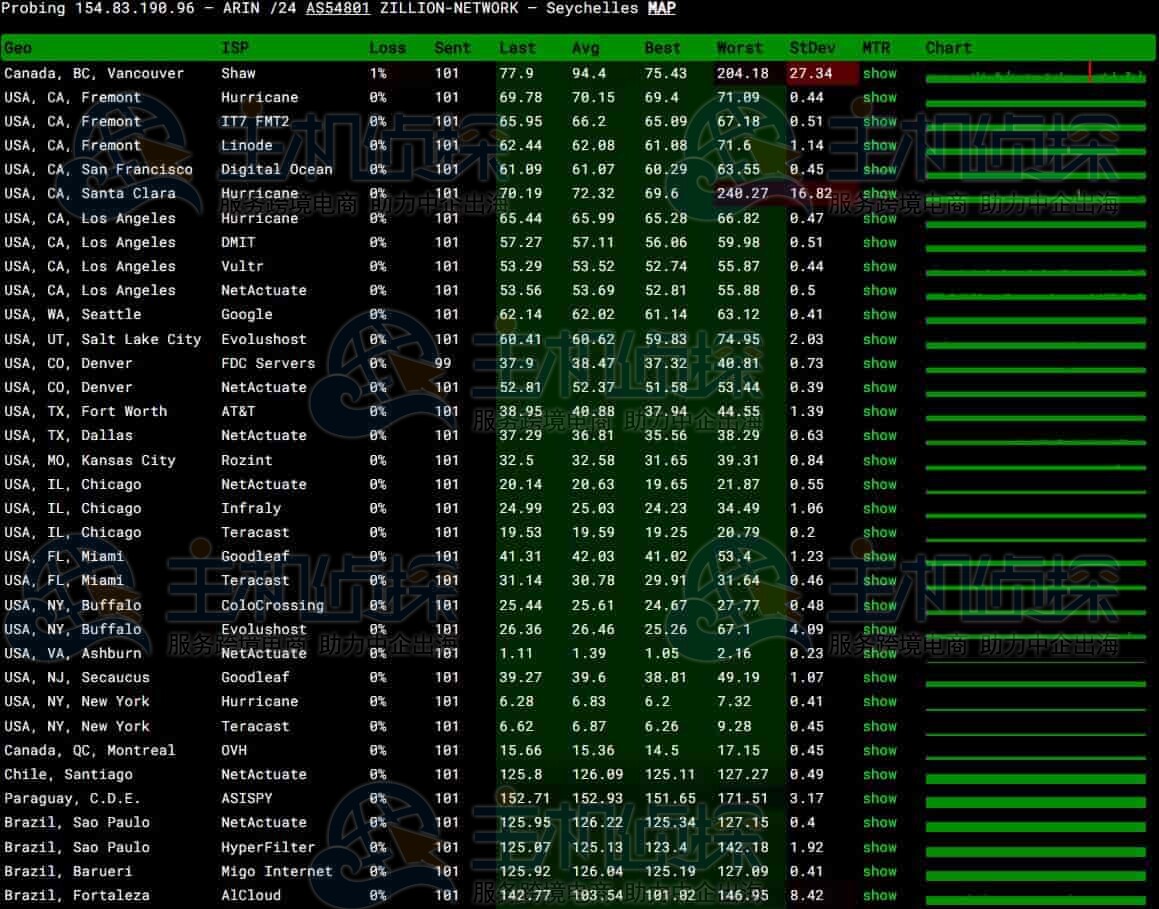Show MTR for Paraguay ASISPY row
Screen dimensions: 1159x909
880,798
